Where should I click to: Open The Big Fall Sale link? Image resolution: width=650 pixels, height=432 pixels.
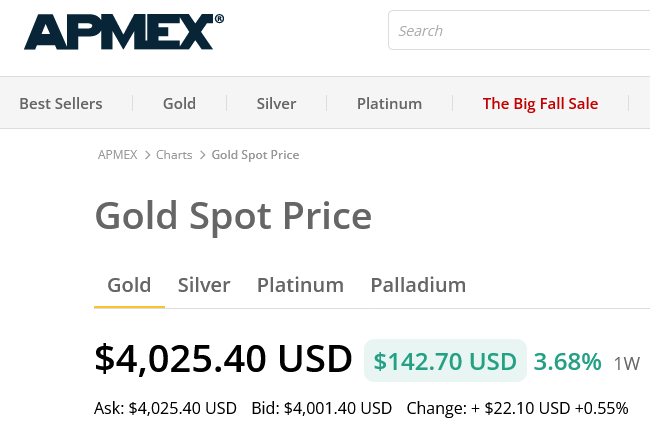click(540, 103)
